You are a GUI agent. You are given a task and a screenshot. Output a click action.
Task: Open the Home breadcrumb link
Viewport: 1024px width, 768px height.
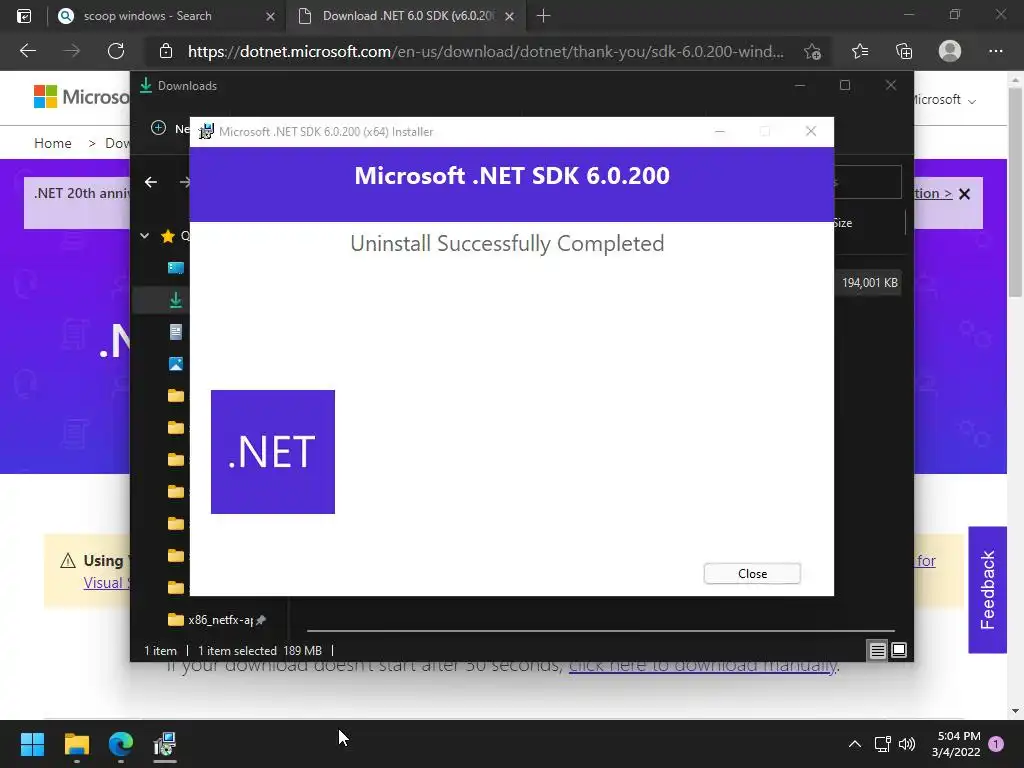pos(53,143)
